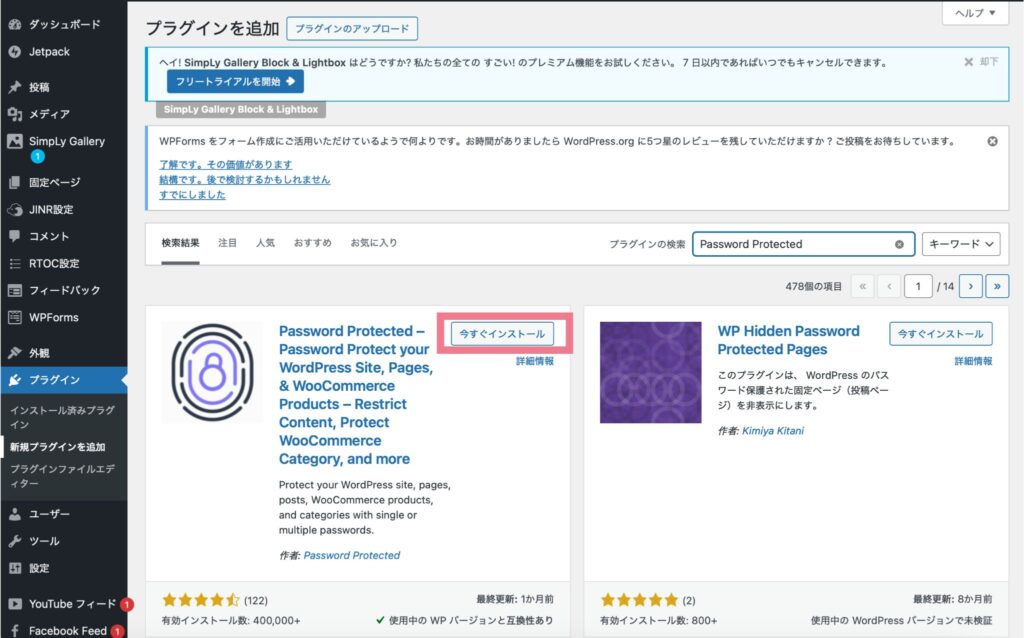Image resolution: width=1024 pixels, height=638 pixels.
Task: Click YouTube フィード red notification badge
Action: [127, 605]
